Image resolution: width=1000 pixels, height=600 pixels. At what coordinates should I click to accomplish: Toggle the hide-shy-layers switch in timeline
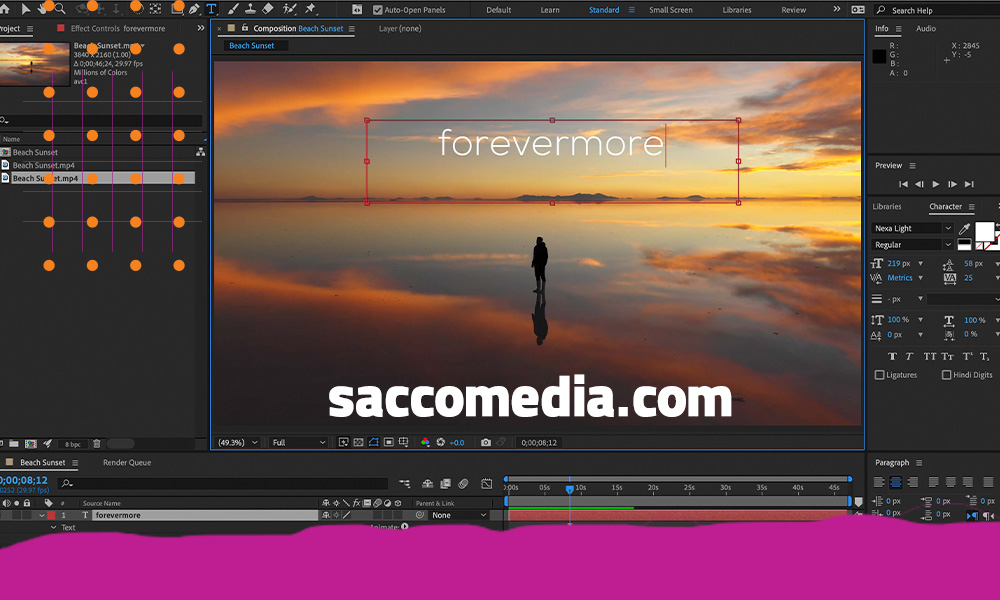[428, 484]
